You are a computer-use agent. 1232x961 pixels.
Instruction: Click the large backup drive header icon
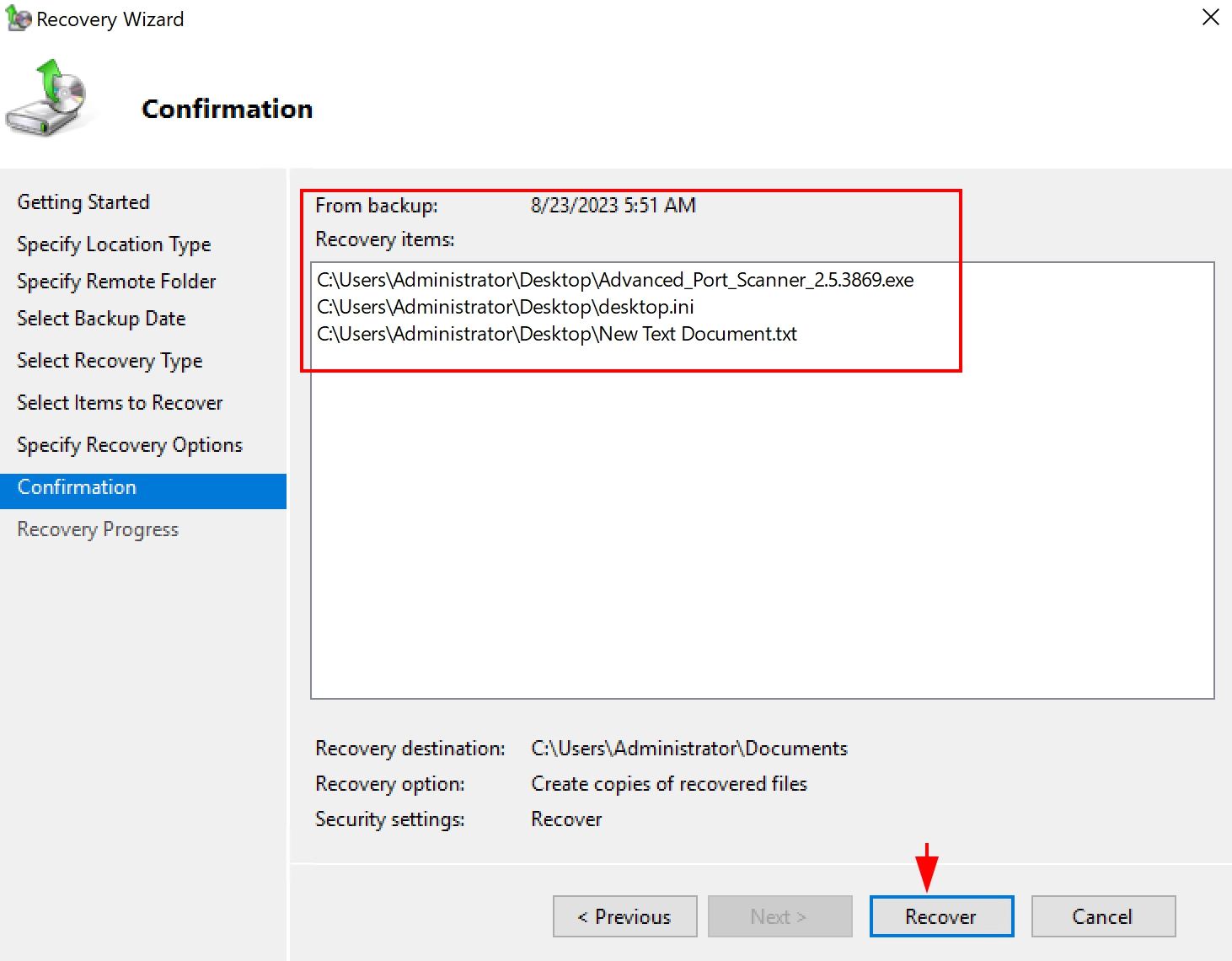[x=49, y=99]
